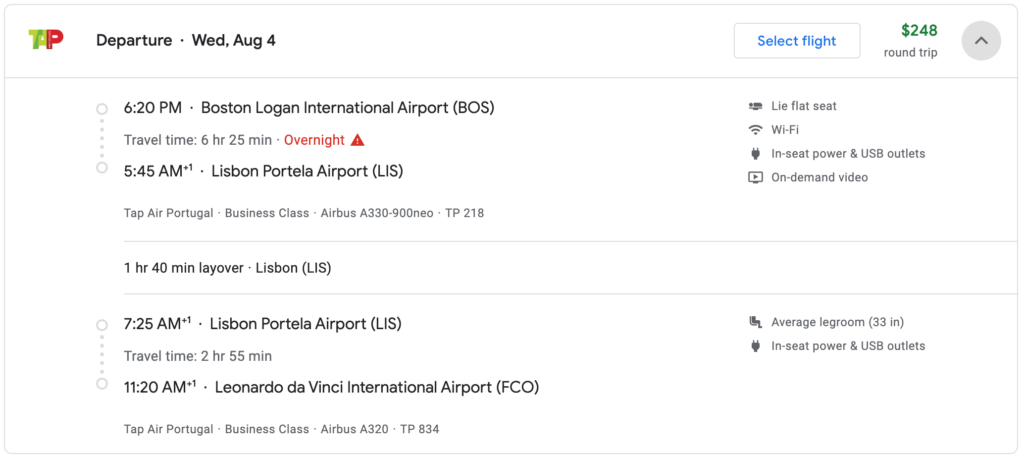Screen dimensions: 1024x458
Task: Click the Average legroom seat icon
Action: tap(756, 322)
